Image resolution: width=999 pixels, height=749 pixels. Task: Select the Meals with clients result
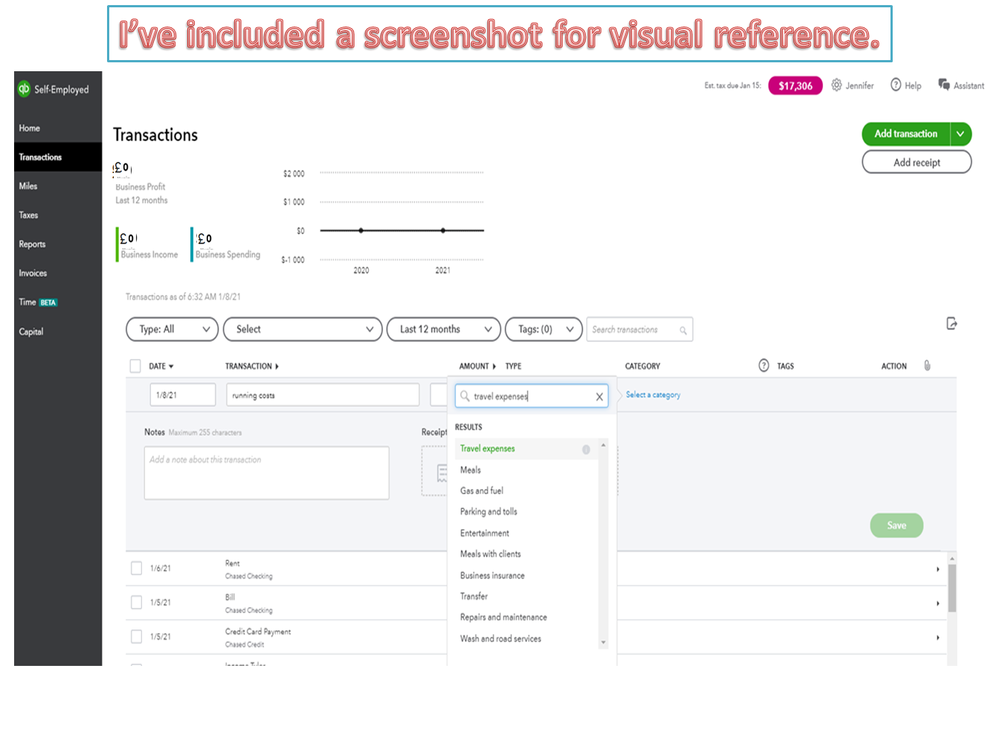(x=527, y=554)
